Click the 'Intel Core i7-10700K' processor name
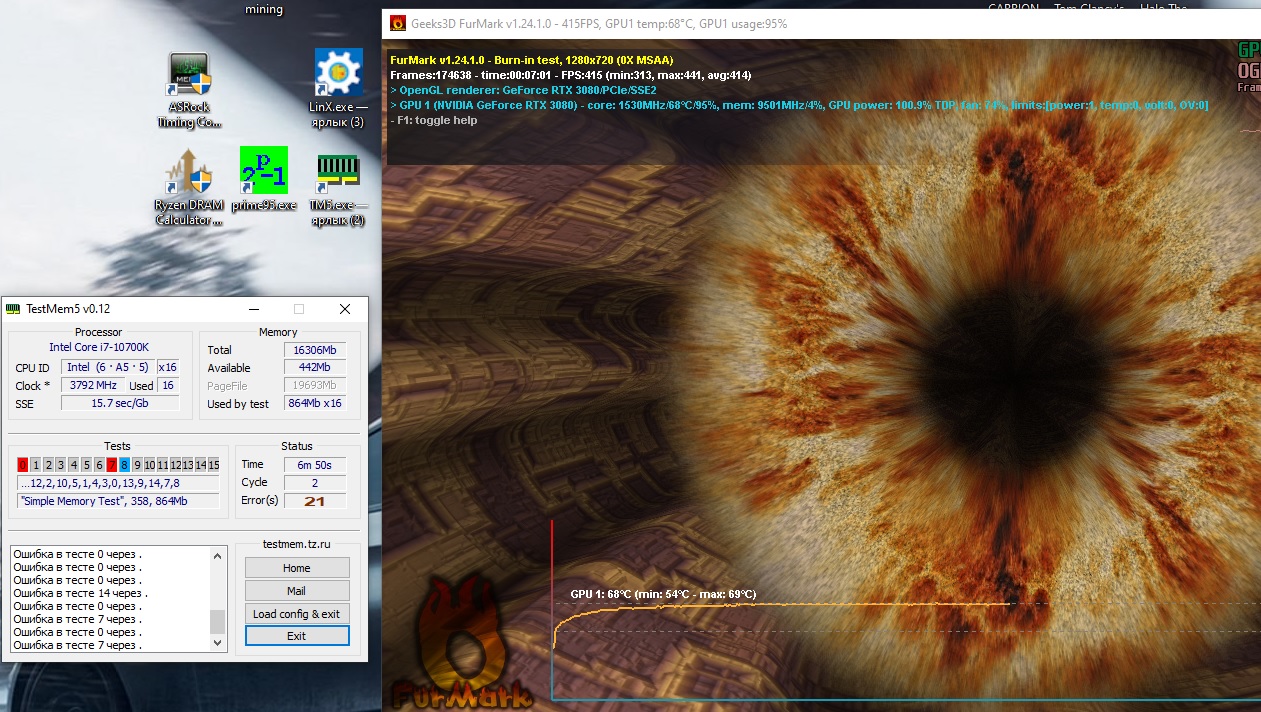 [x=99, y=347]
